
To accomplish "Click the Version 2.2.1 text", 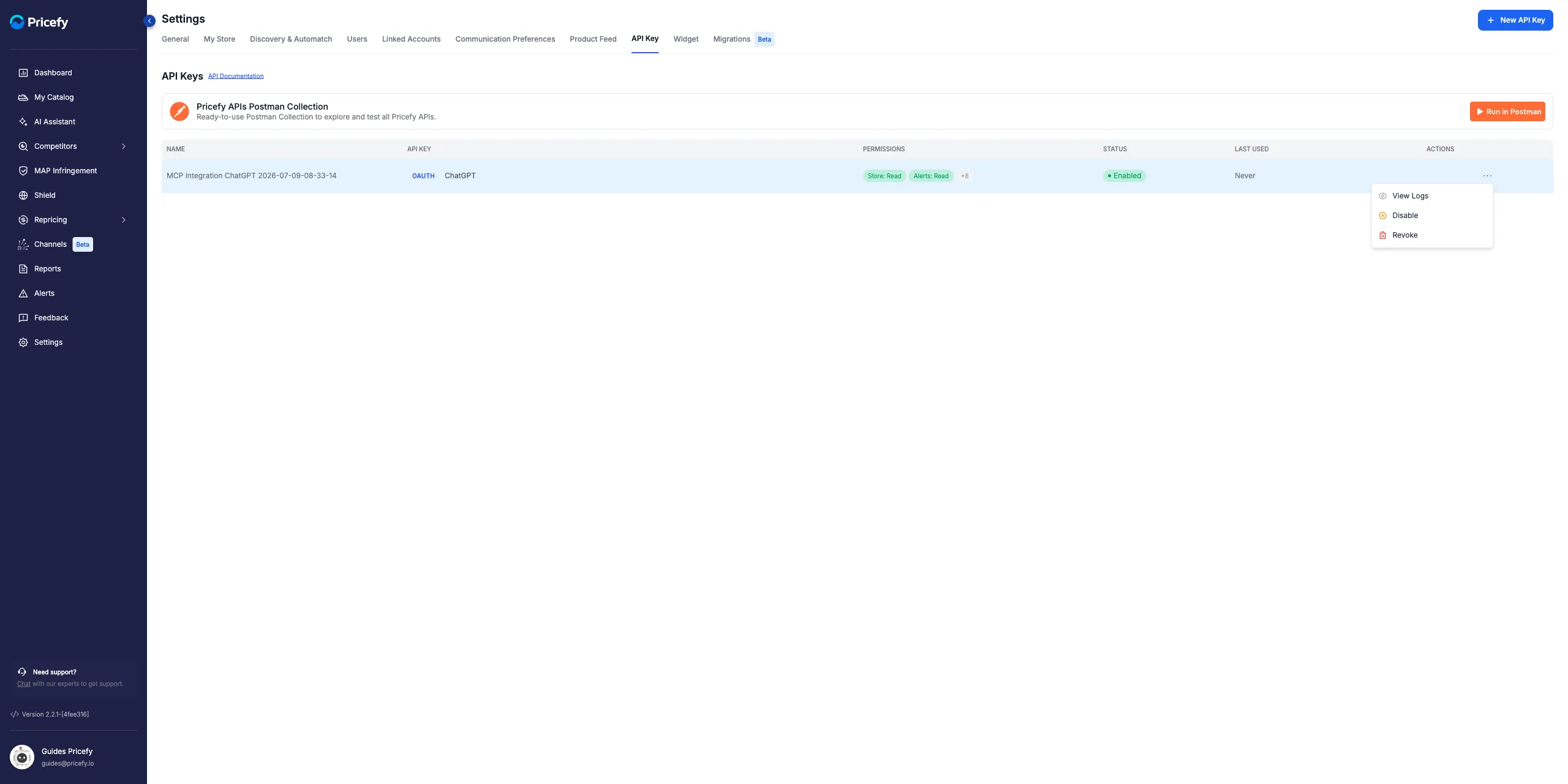I will (x=56, y=714).
